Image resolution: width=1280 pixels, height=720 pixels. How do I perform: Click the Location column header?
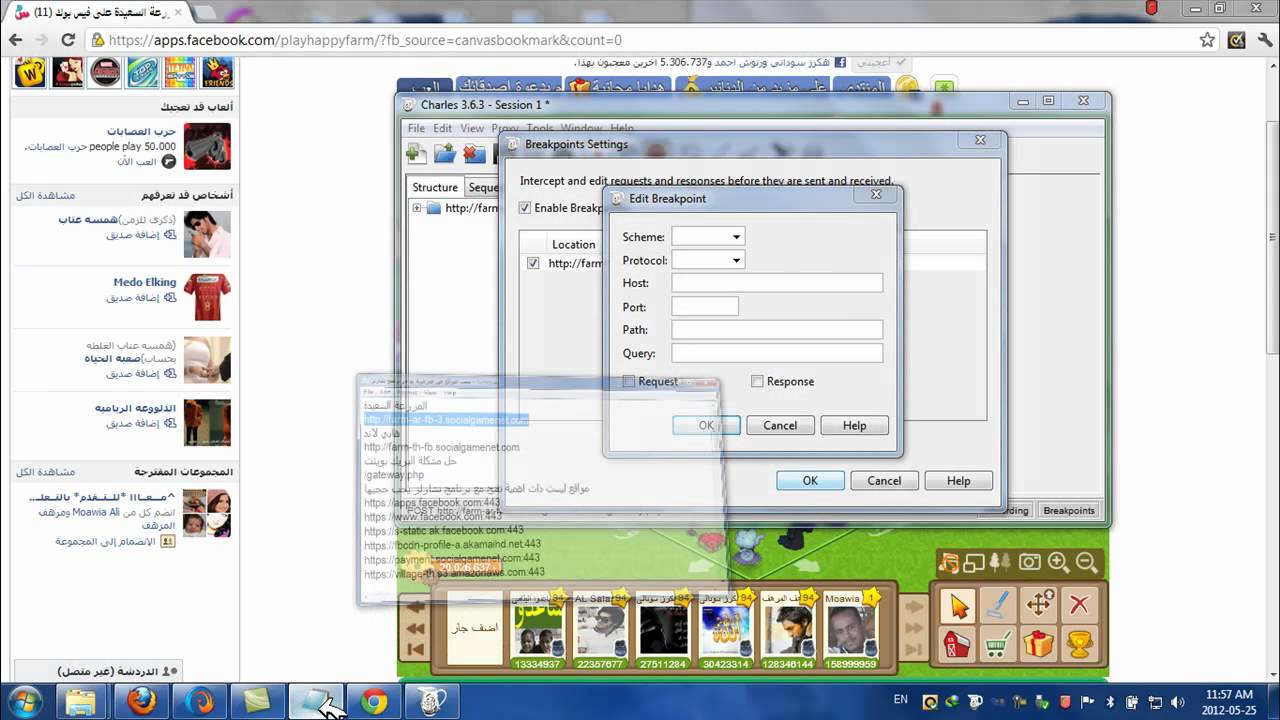click(574, 244)
